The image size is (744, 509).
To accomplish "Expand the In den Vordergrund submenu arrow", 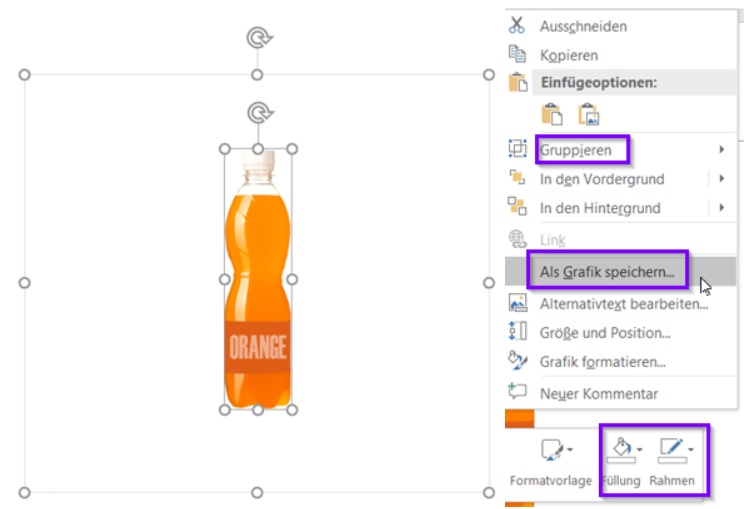I will pos(722,179).
